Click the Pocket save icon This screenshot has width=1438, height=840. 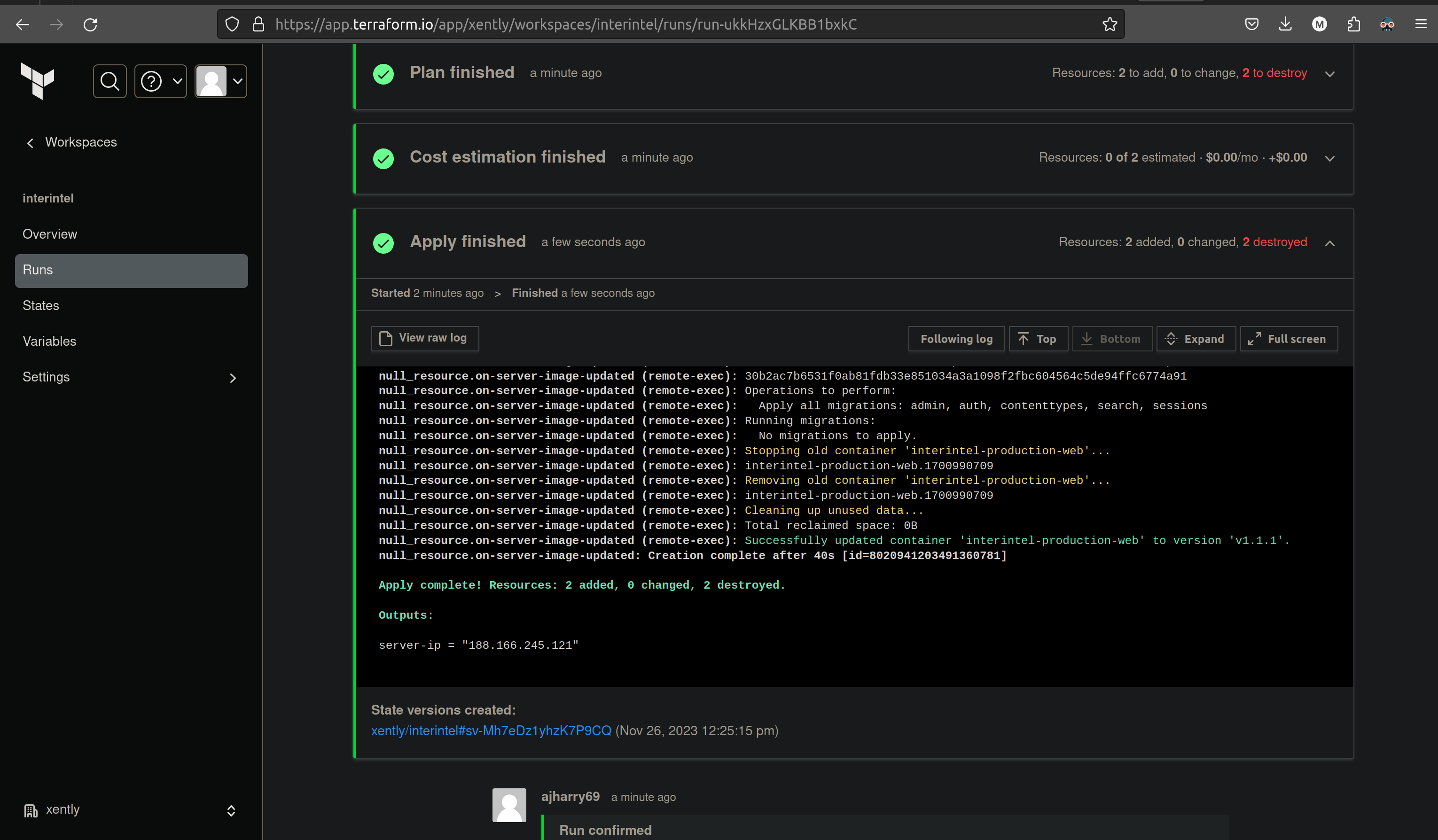click(x=1251, y=24)
